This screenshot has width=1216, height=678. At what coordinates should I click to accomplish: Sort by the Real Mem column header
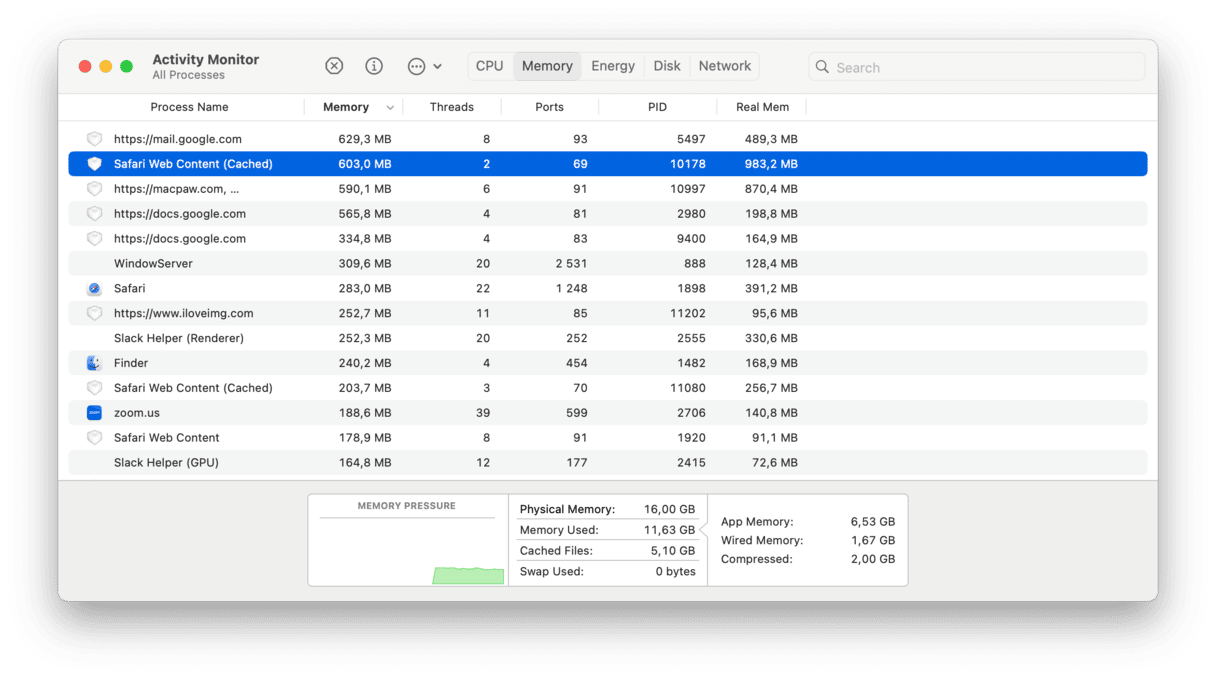click(762, 107)
